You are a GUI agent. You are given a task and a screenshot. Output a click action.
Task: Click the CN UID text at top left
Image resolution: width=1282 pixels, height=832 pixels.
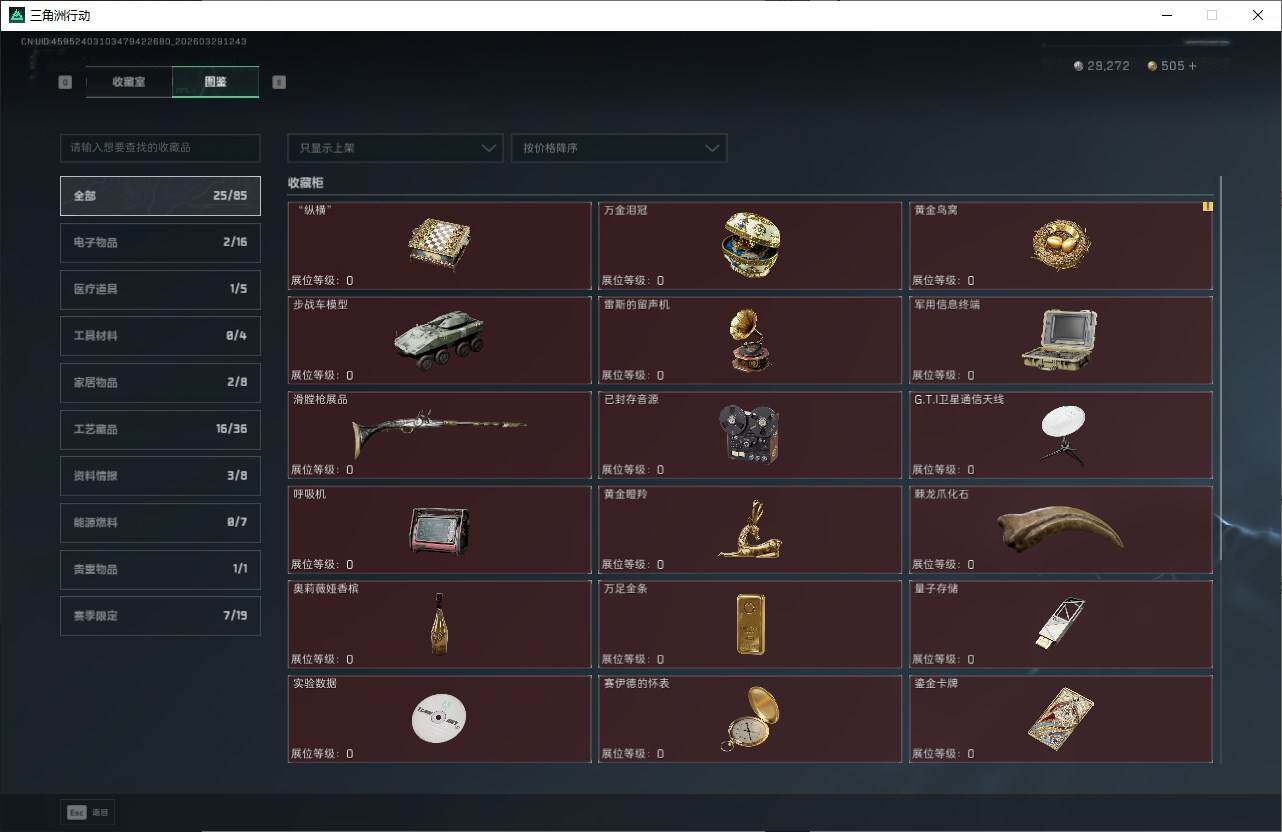click(x=134, y=42)
